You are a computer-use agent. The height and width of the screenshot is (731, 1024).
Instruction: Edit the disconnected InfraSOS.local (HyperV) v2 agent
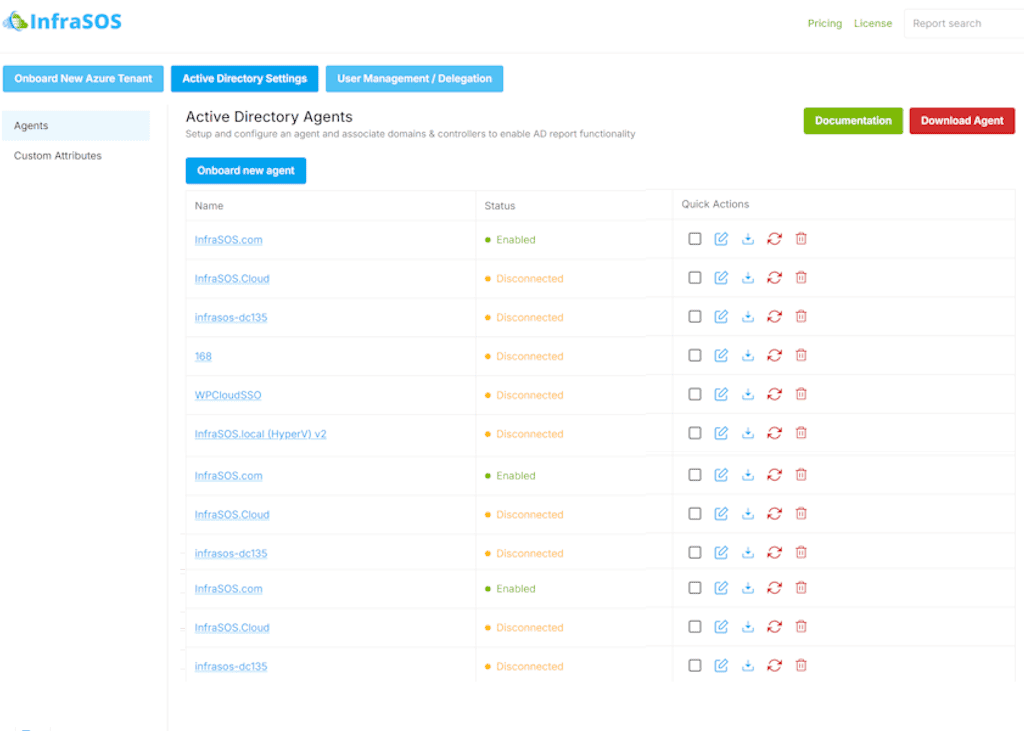click(x=721, y=433)
